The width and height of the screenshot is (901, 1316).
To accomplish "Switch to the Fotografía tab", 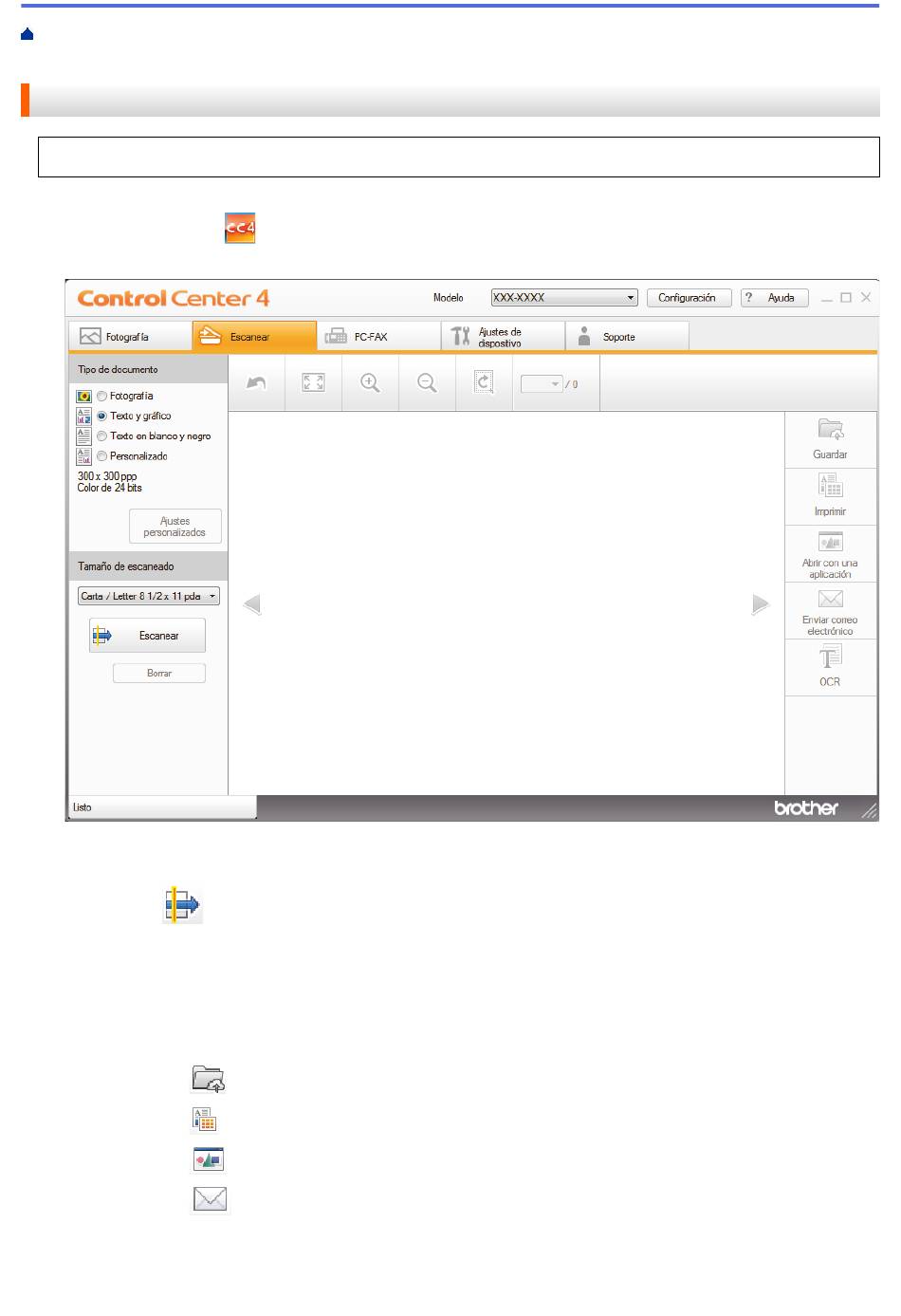I will tap(130, 337).
